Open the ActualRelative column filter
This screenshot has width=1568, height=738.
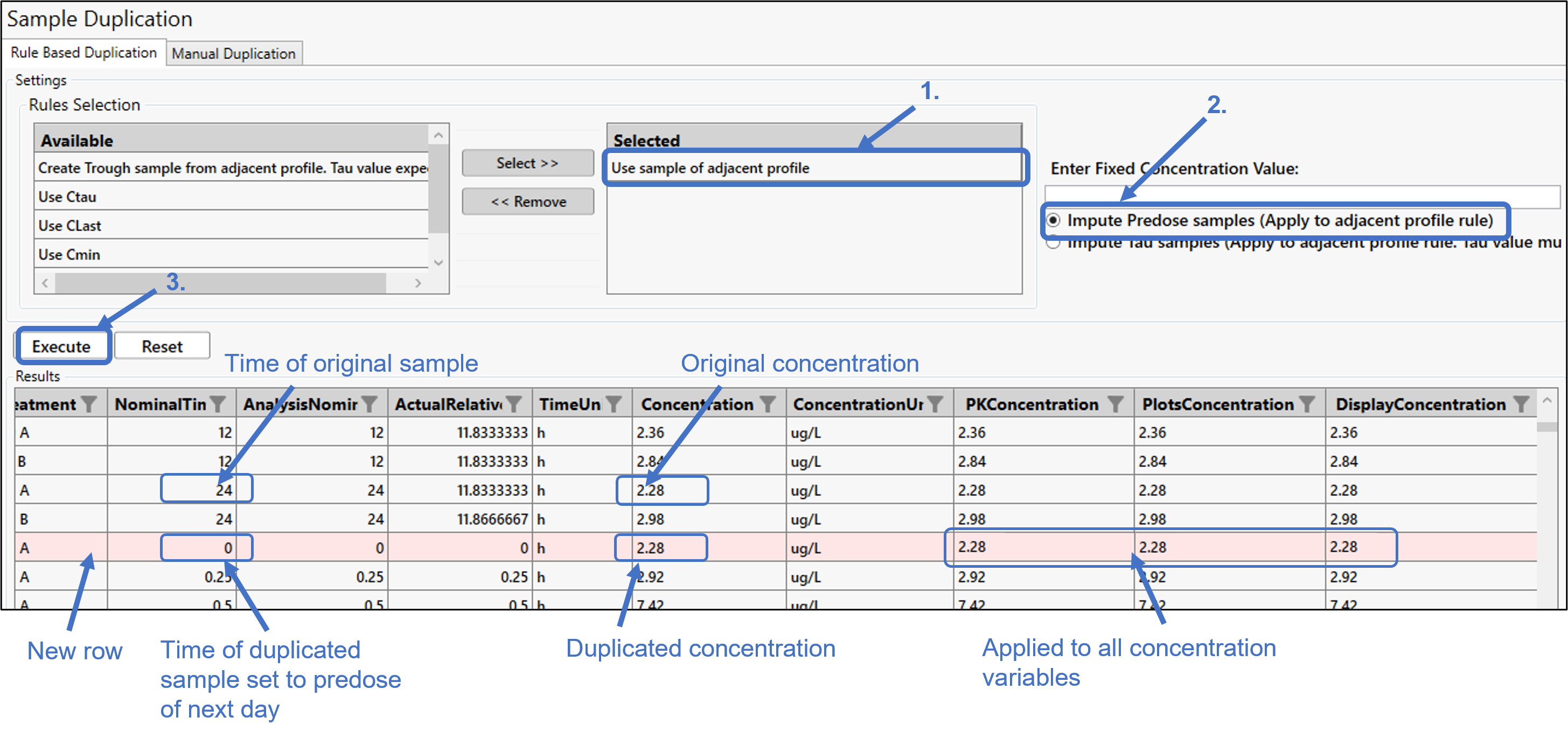tap(514, 405)
